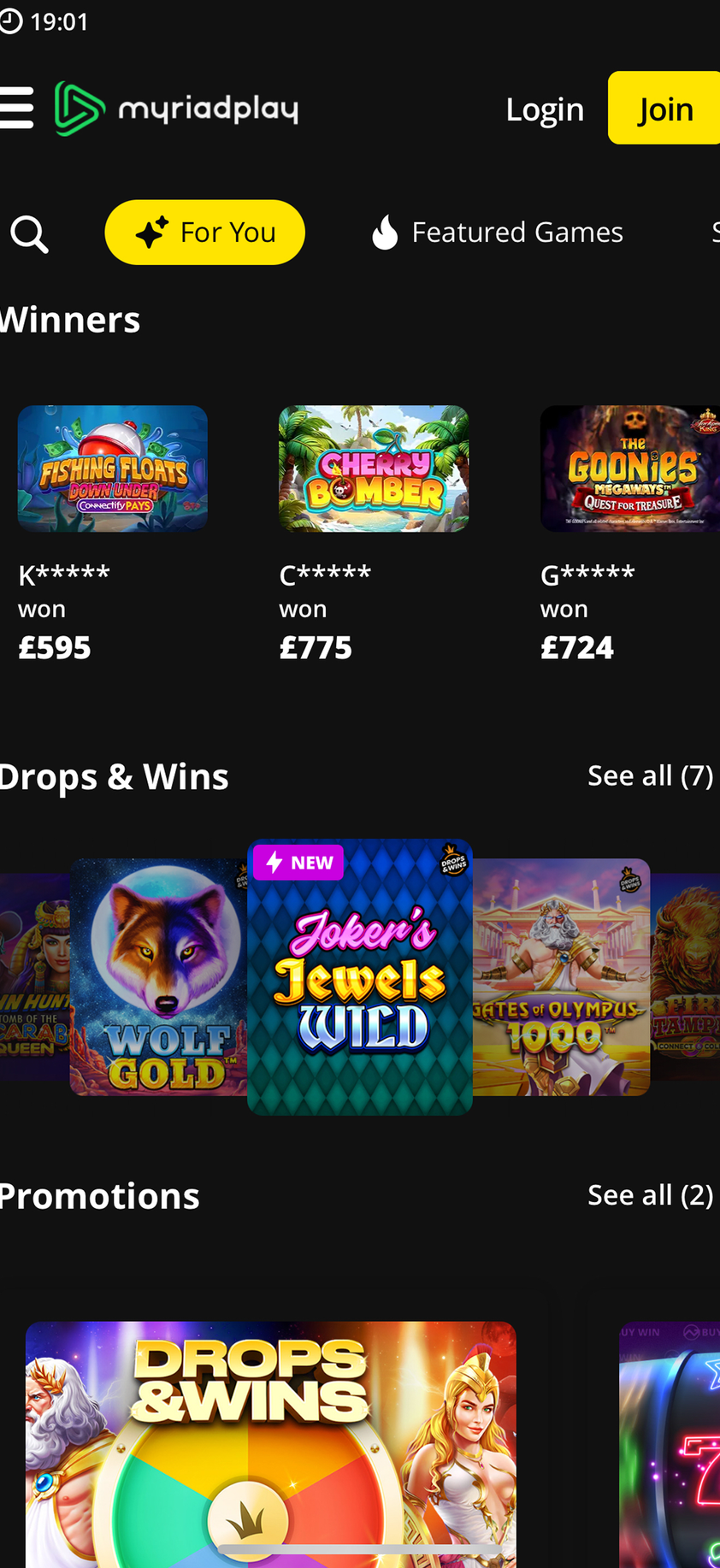Viewport: 720px width, 1568px height.
Task: Switch to Featured Games tab
Action: click(498, 232)
